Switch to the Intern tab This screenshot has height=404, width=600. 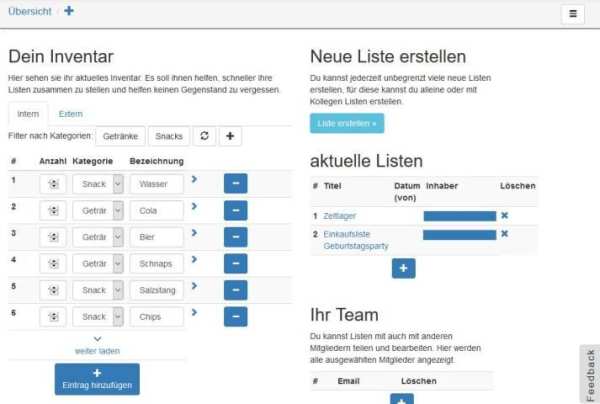(28, 114)
